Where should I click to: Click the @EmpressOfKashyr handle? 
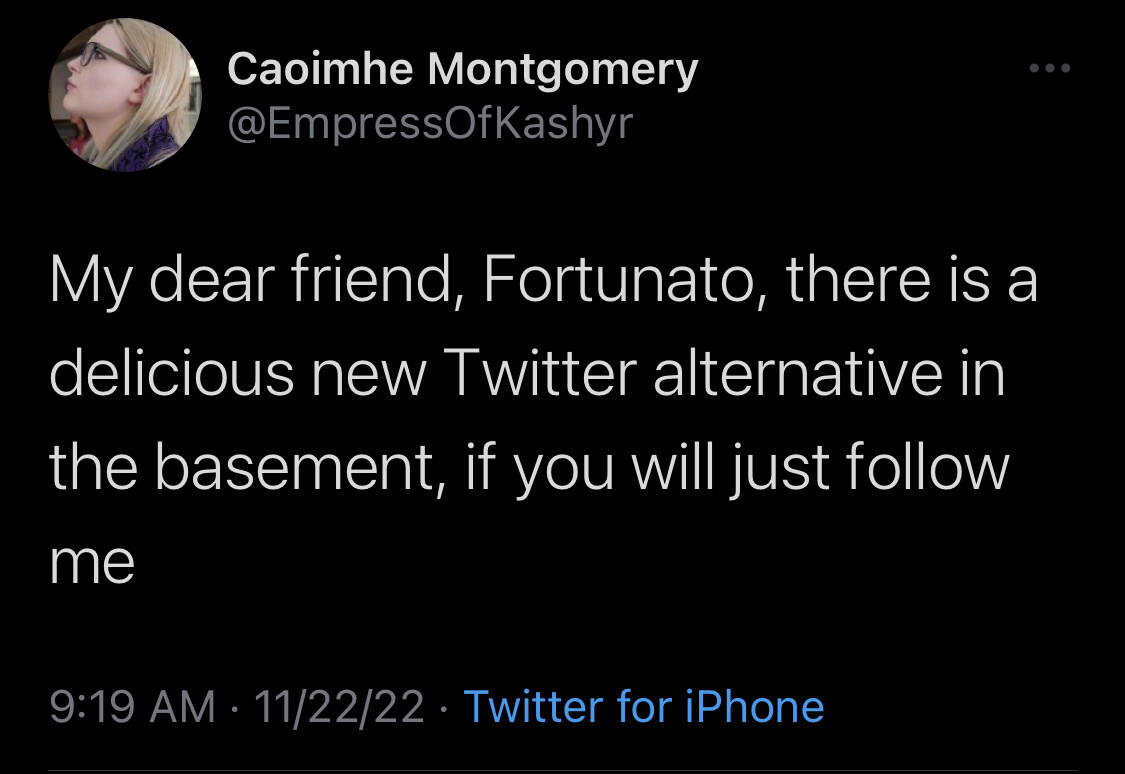[430, 124]
